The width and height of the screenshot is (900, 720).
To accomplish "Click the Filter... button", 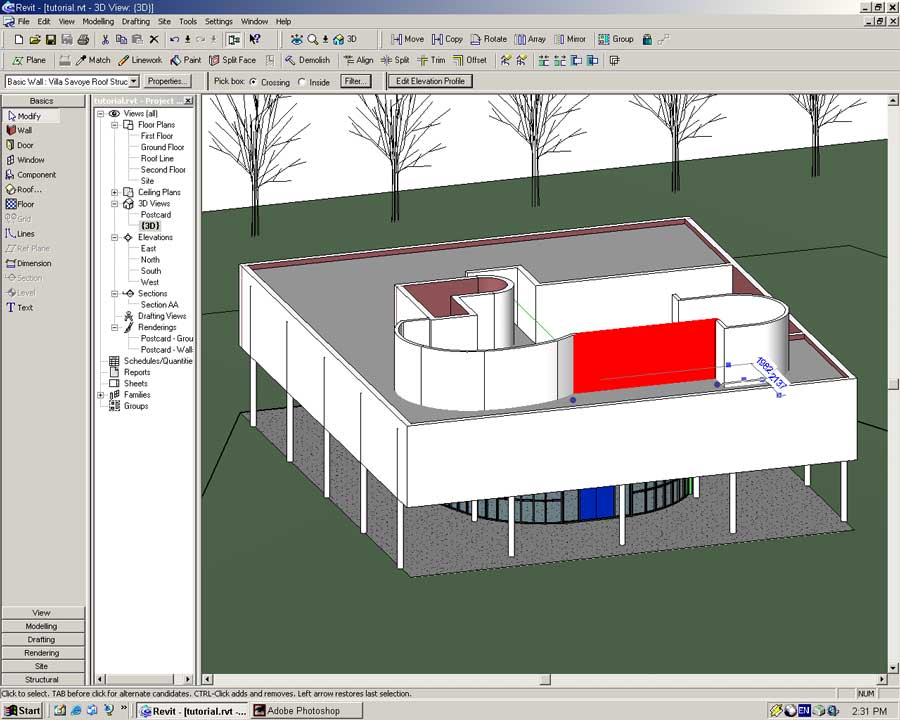I will 355,82.
